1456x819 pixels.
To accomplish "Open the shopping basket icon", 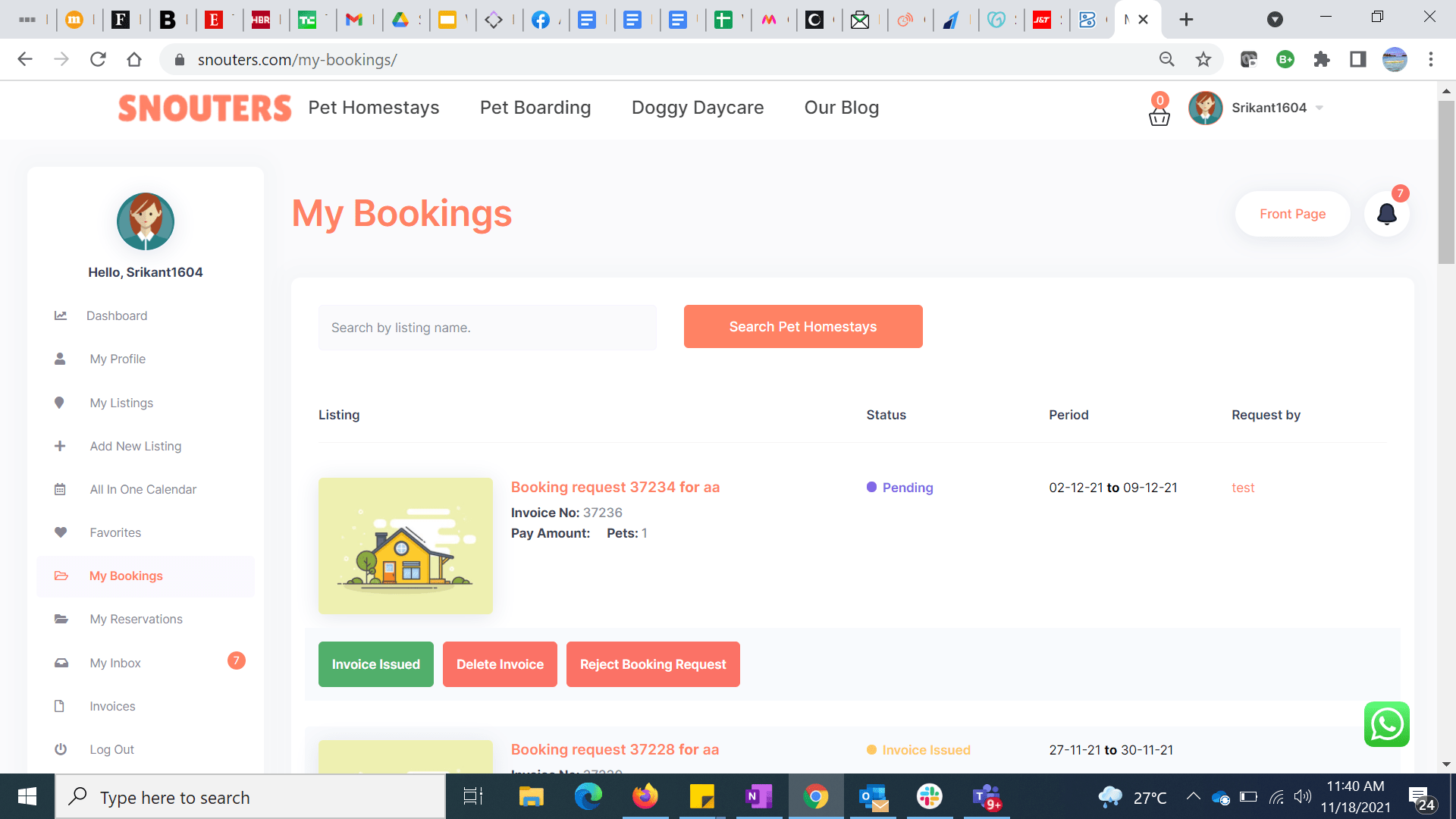I will click(1159, 117).
